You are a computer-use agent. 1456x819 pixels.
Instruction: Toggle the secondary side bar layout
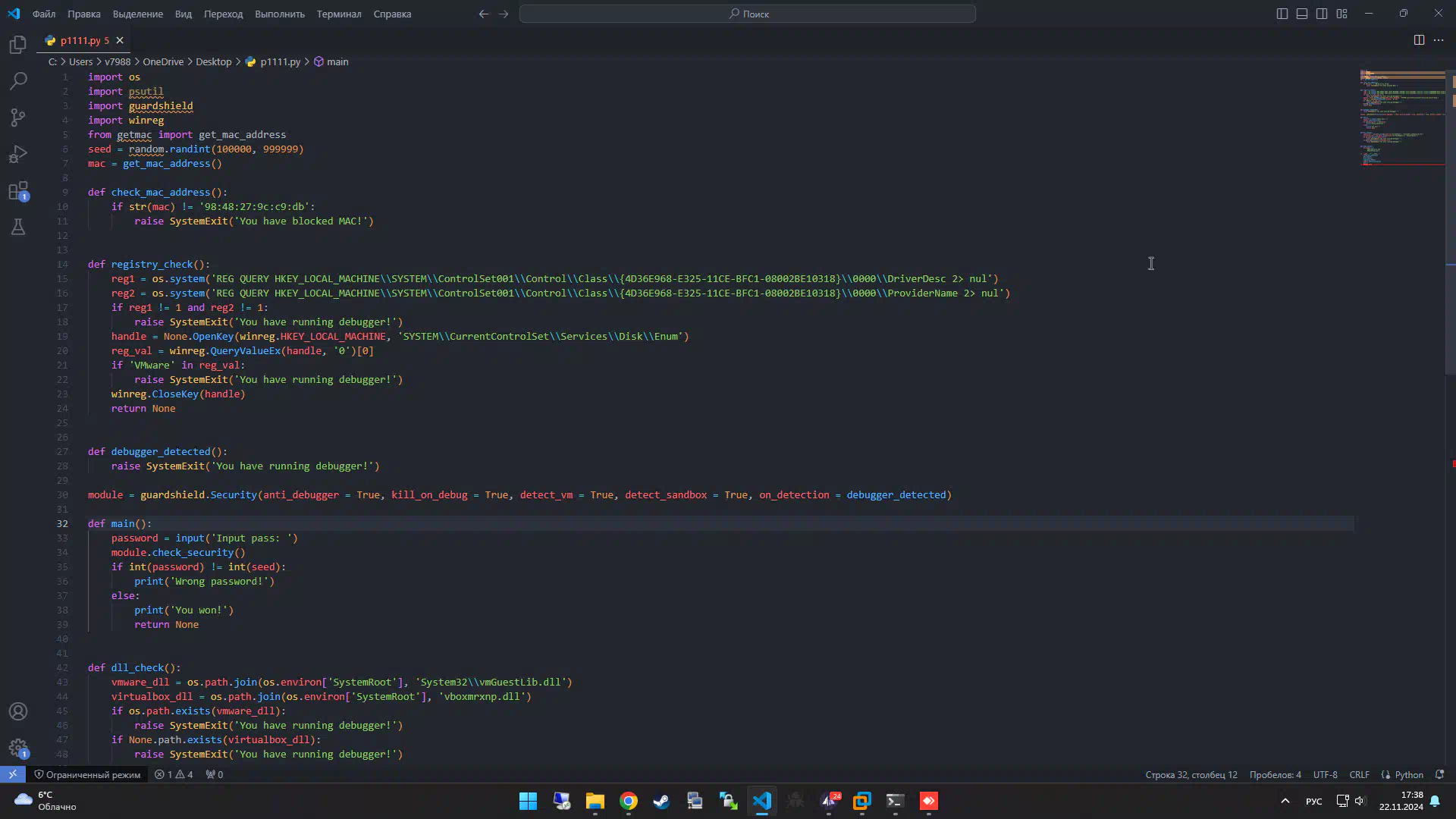tap(1322, 14)
